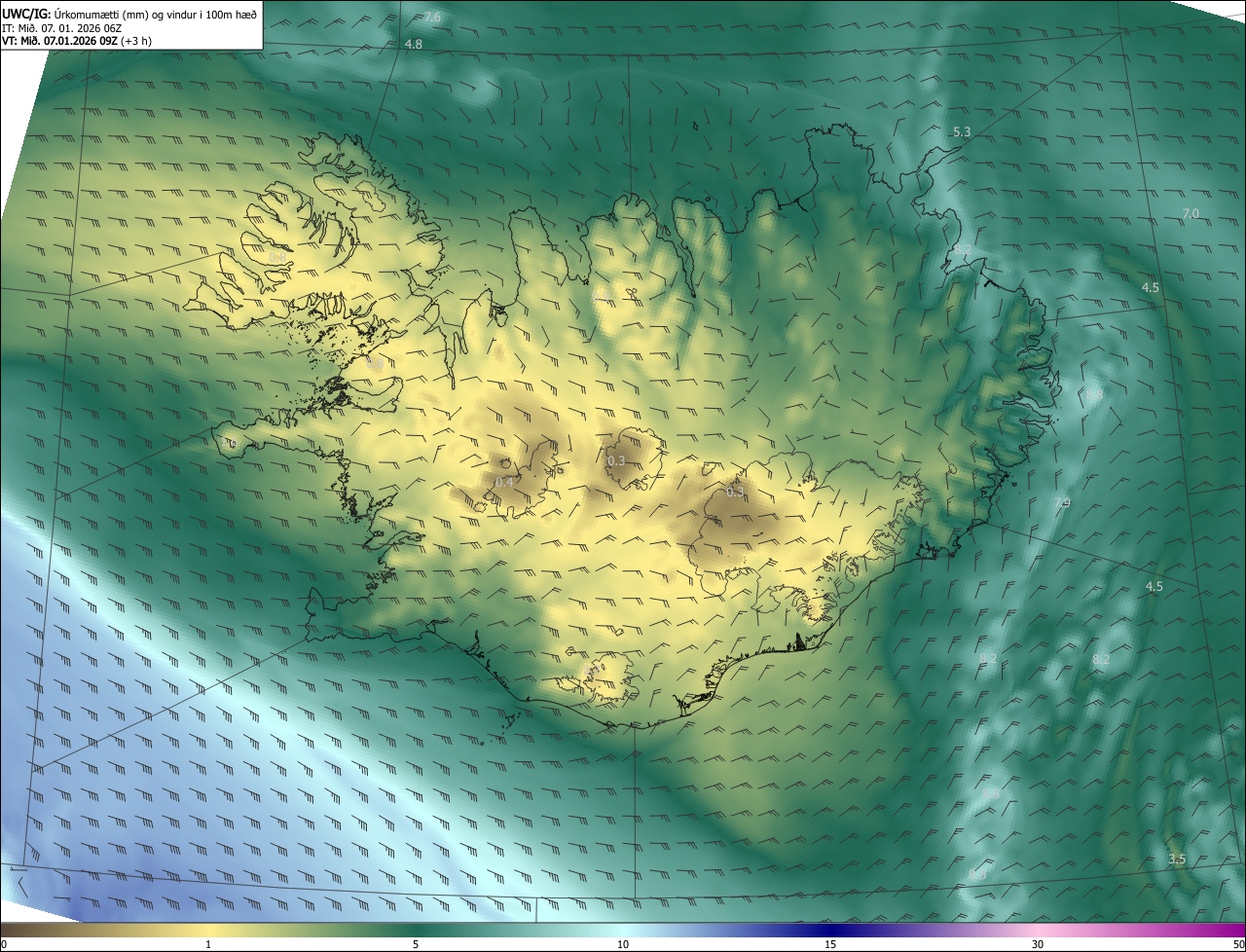
Task: Click the '1' tick on the colour scale
Action: coord(208,944)
